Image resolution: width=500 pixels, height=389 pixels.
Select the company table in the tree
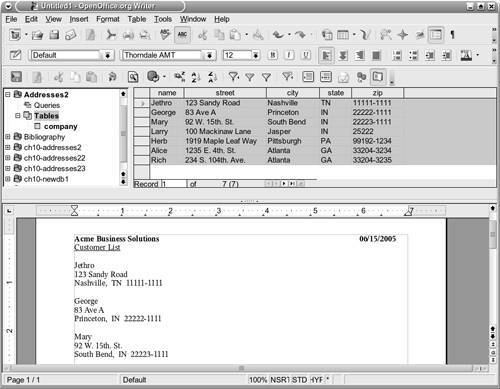[x=60, y=126]
